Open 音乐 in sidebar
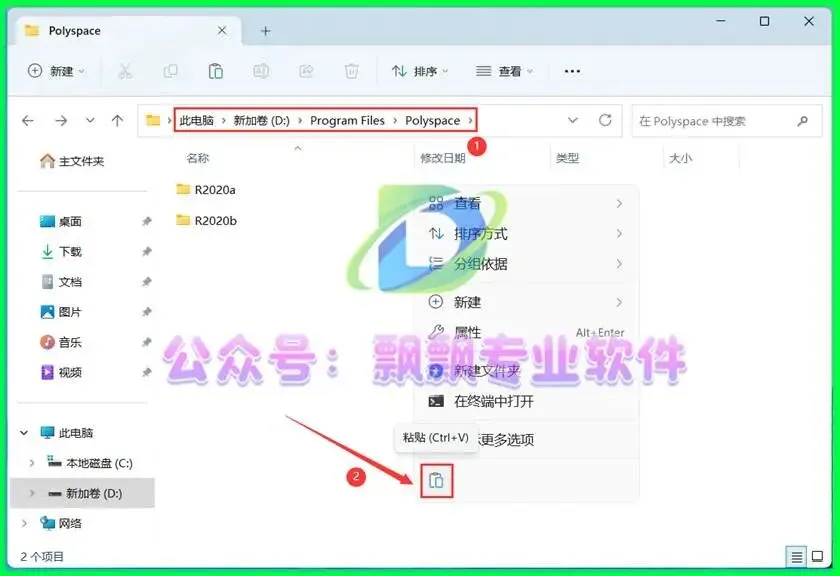Viewport: 840px width, 576px height. coord(61,342)
